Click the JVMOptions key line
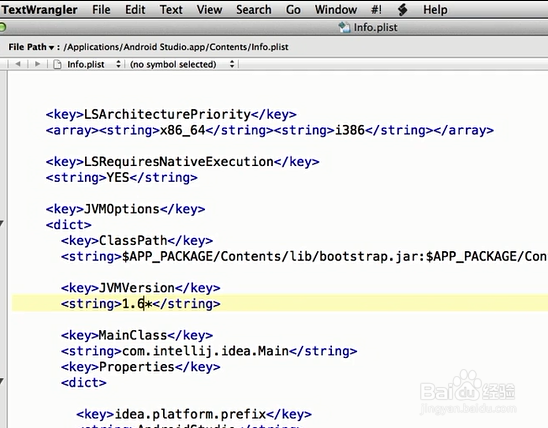This screenshot has width=548, height=428. pos(125,209)
